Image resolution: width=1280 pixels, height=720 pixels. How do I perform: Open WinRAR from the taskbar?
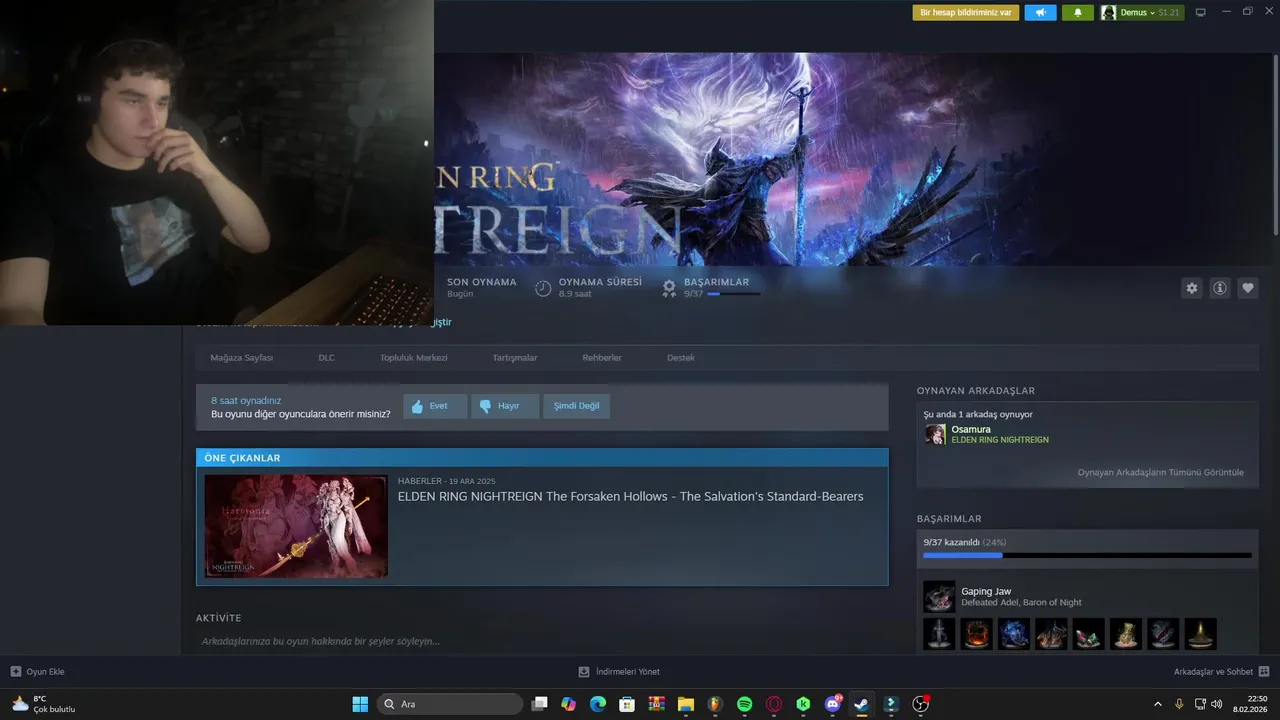pos(657,704)
